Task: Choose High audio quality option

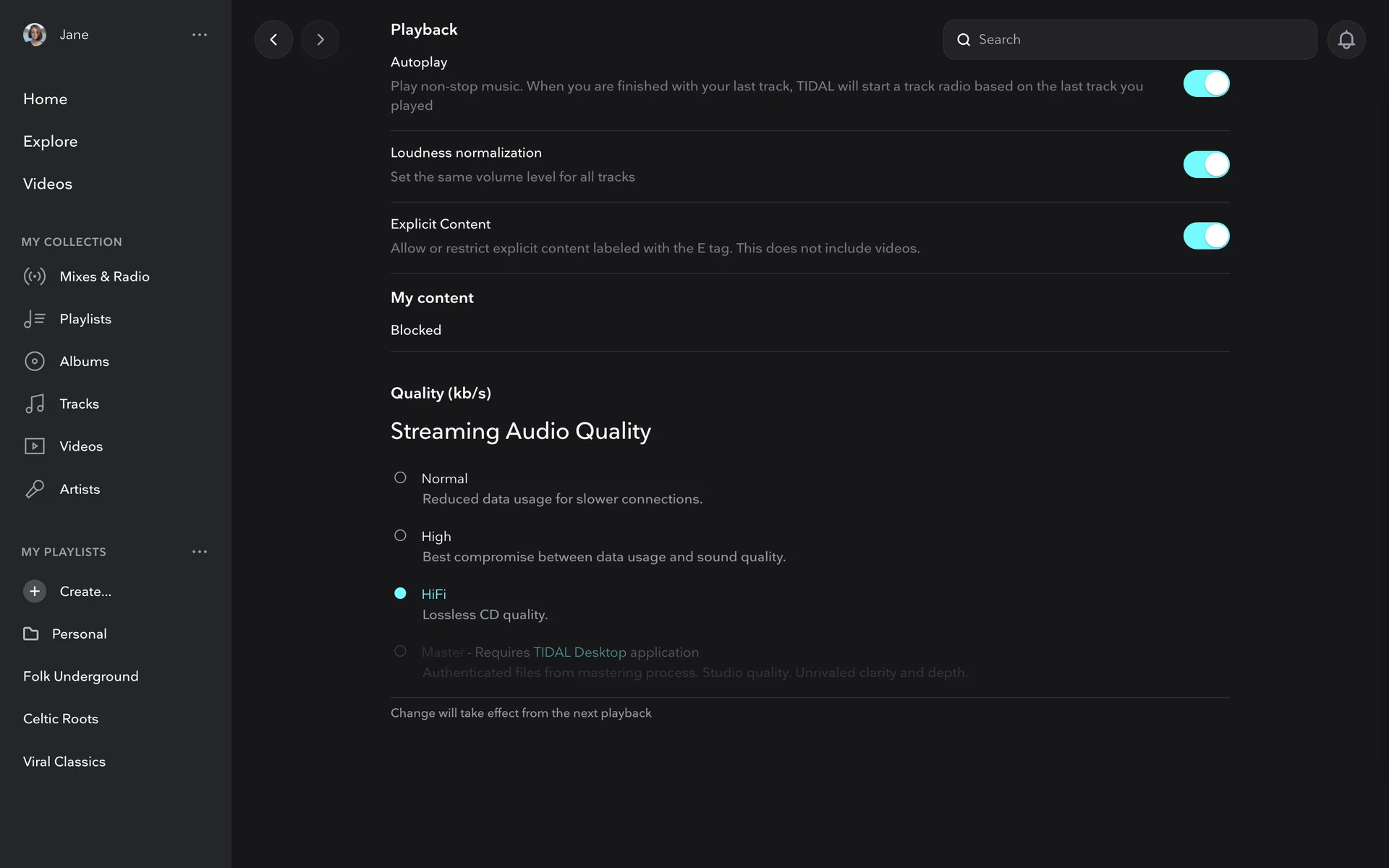Action: pos(400,535)
